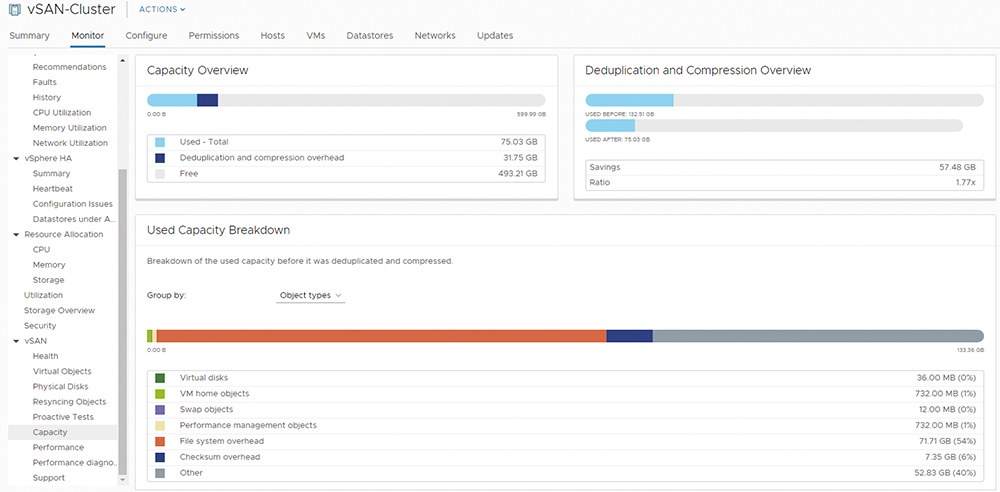The width and height of the screenshot is (1000, 492).
Task: Select Faults in the sidebar
Action: coord(45,82)
